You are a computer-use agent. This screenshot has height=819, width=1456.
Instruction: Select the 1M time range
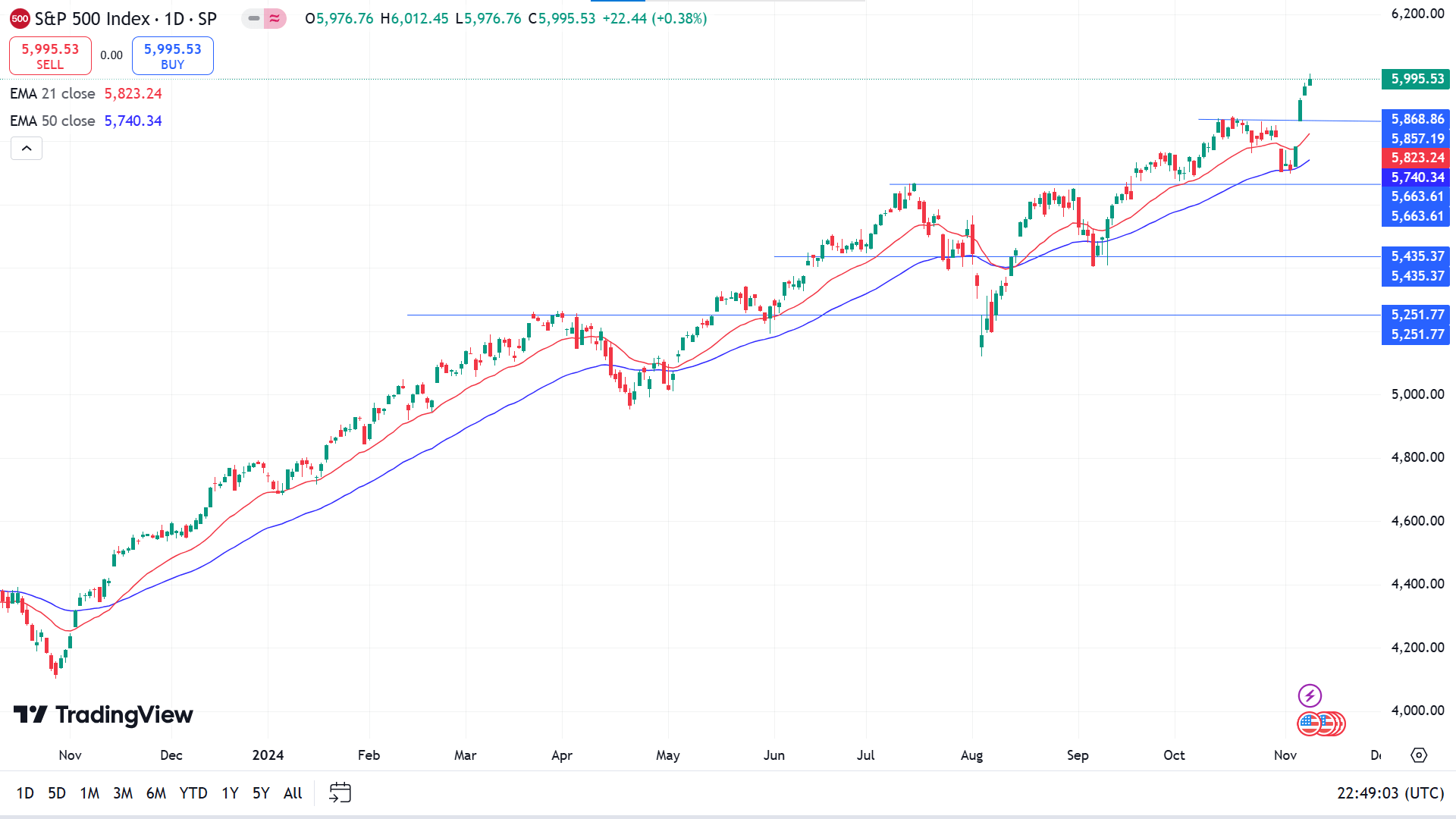[x=89, y=793]
